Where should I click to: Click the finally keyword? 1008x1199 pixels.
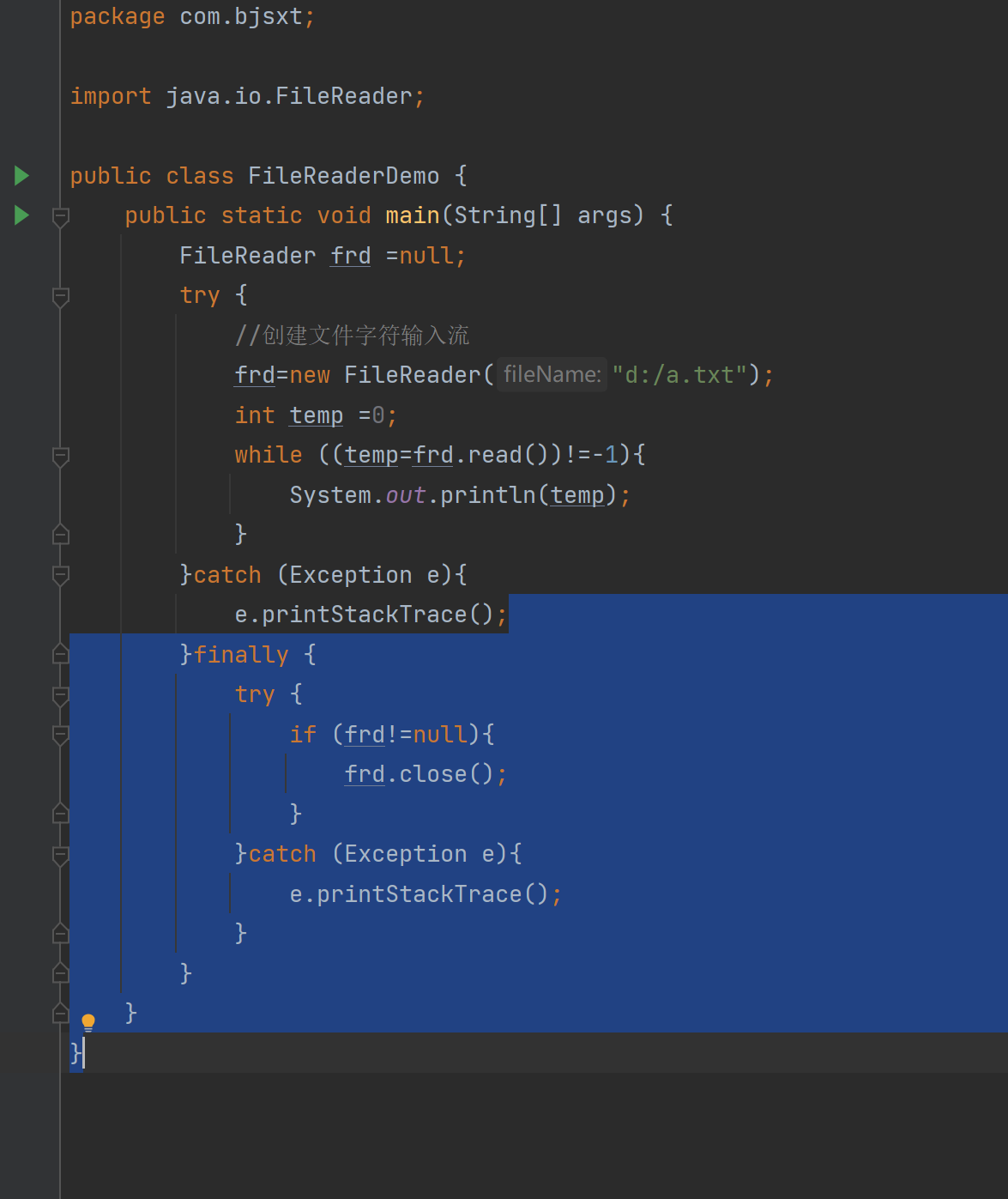[241, 655]
